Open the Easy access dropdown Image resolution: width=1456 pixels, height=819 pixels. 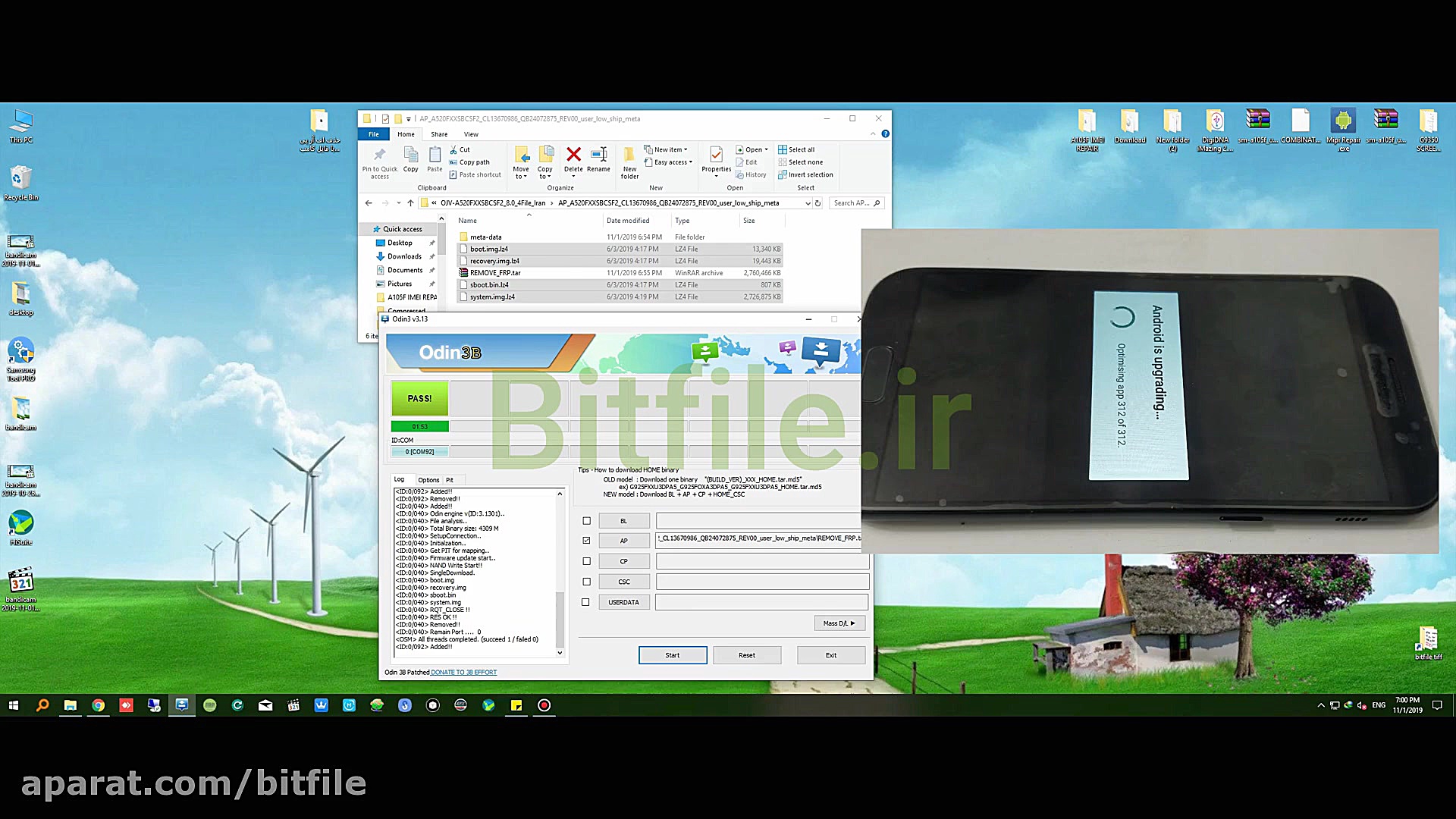(x=669, y=162)
